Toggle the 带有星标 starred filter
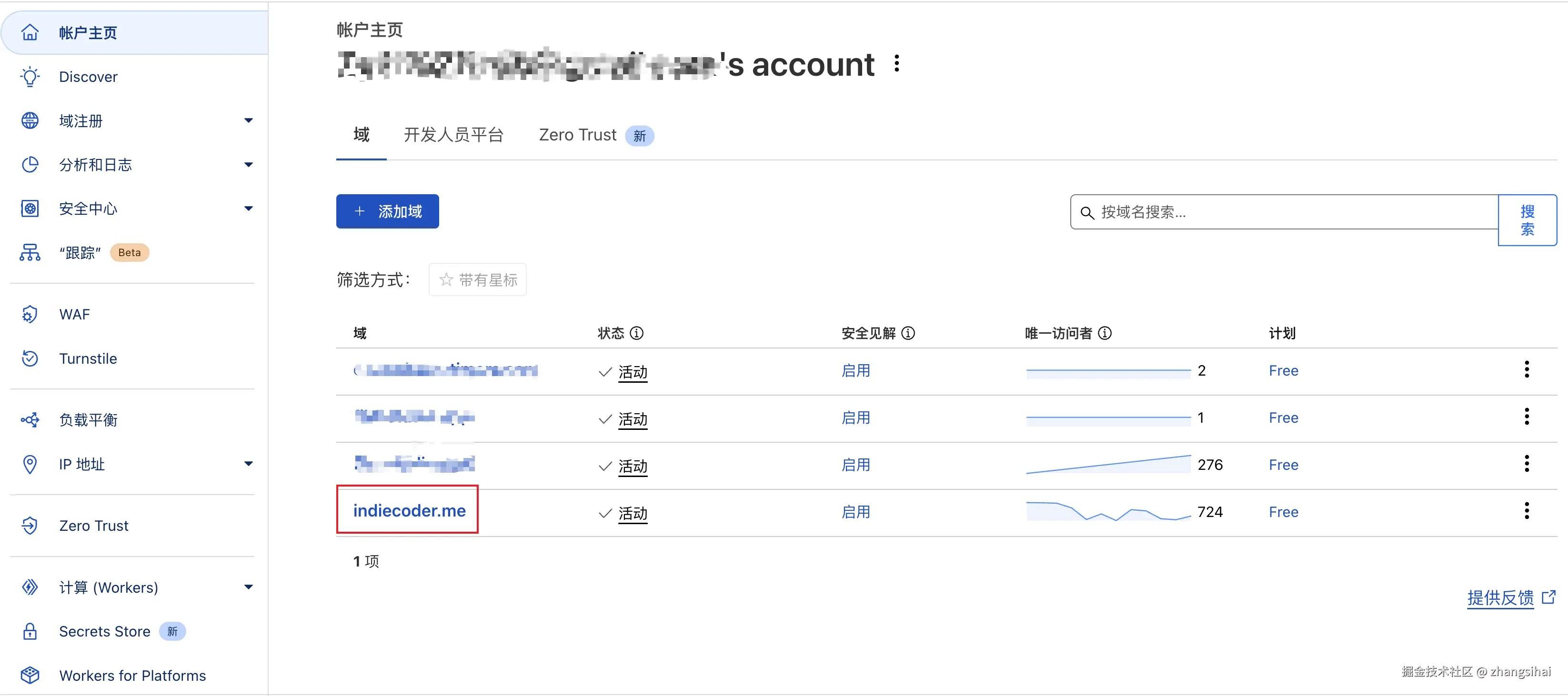Screen dimensions: 1568x696 pos(478,280)
